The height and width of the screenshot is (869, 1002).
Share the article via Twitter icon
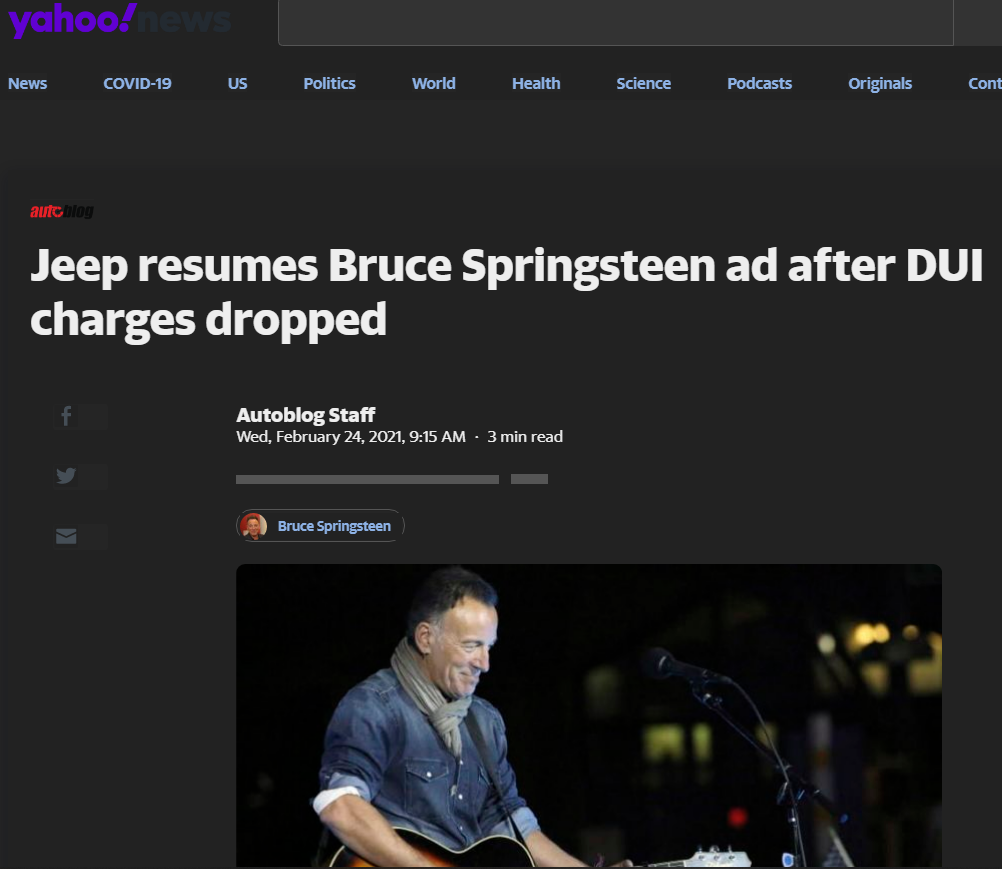[x=66, y=476]
